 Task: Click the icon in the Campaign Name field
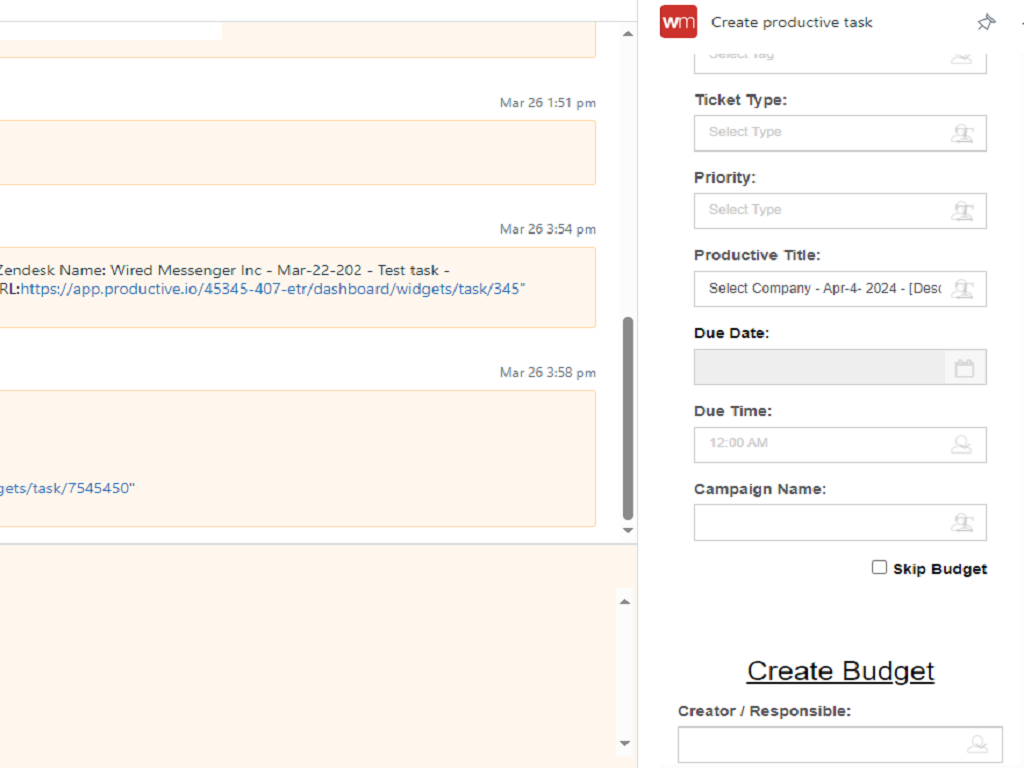point(962,522)
